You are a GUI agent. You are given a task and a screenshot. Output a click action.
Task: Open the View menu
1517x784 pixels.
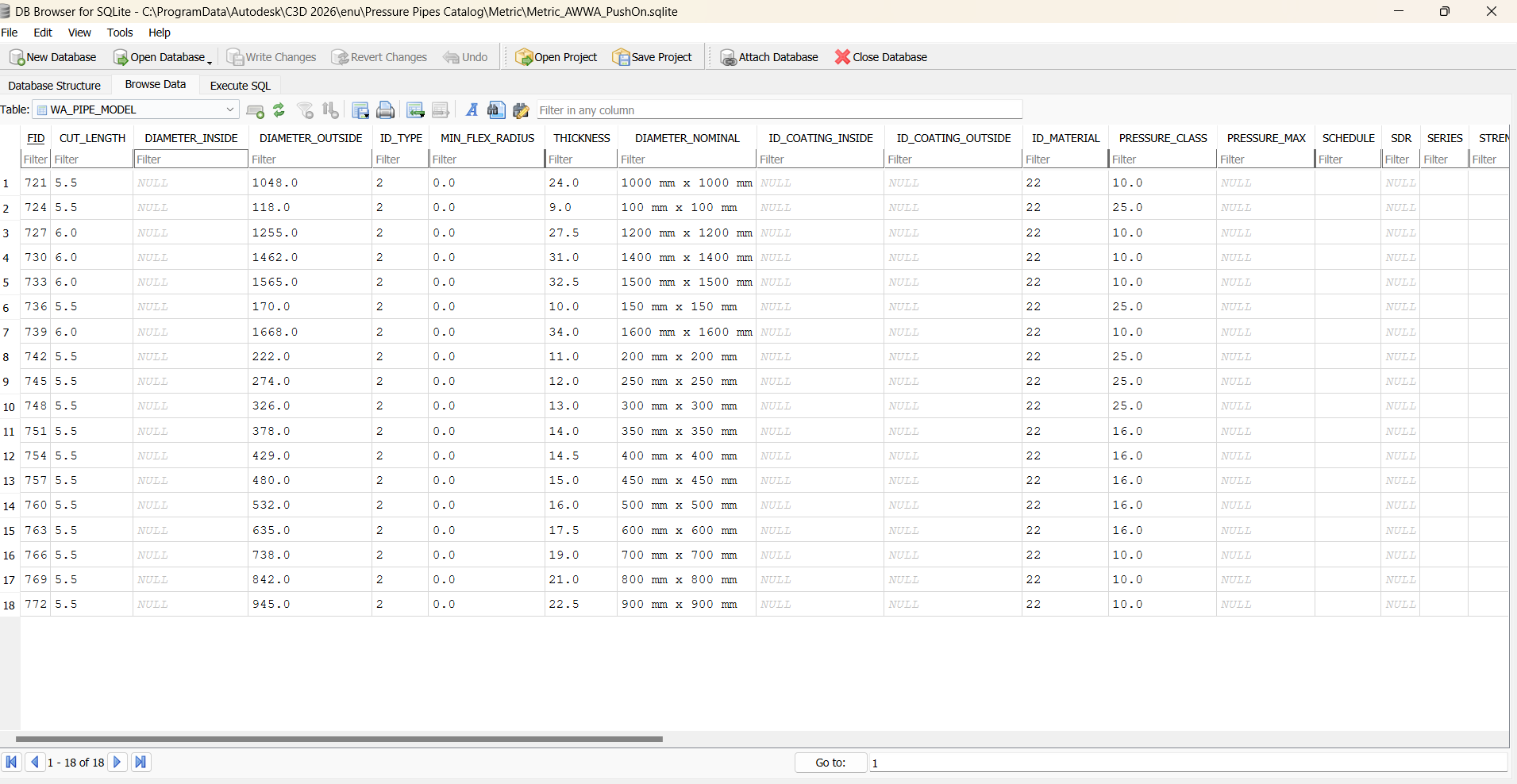pyautogui.click(x=79, y=33)
